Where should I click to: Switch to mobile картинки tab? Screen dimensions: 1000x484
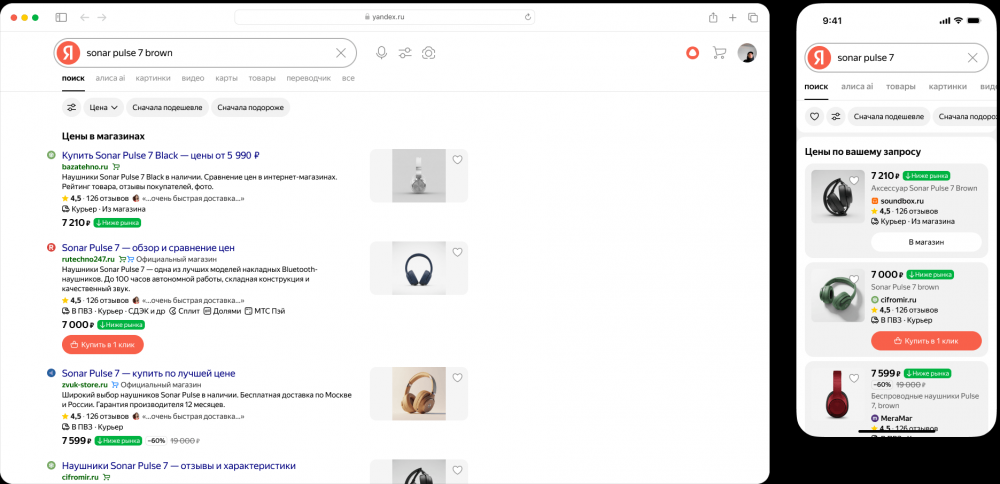point(947,87)
